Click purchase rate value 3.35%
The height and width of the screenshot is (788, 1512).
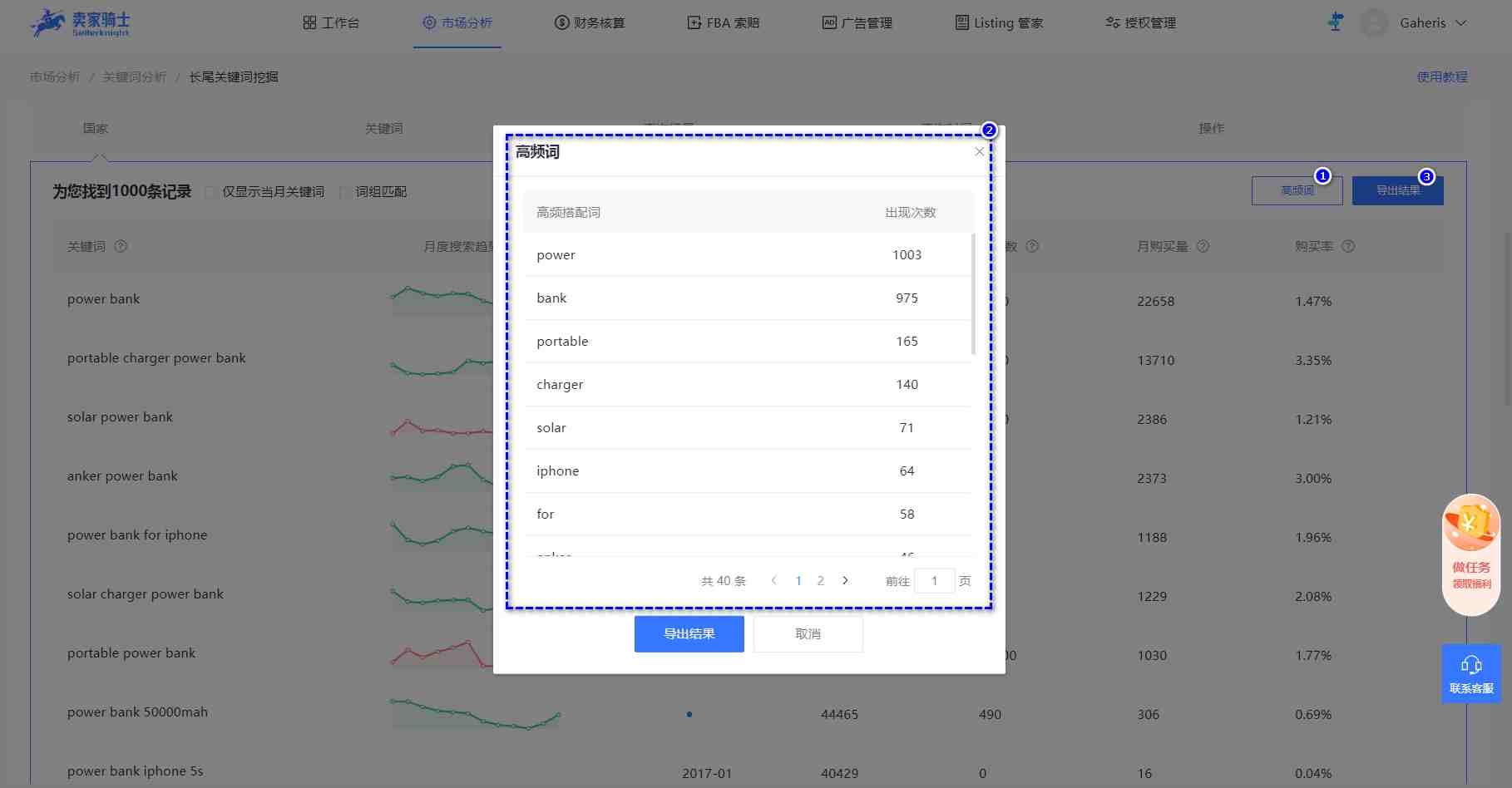point(1313,360)
